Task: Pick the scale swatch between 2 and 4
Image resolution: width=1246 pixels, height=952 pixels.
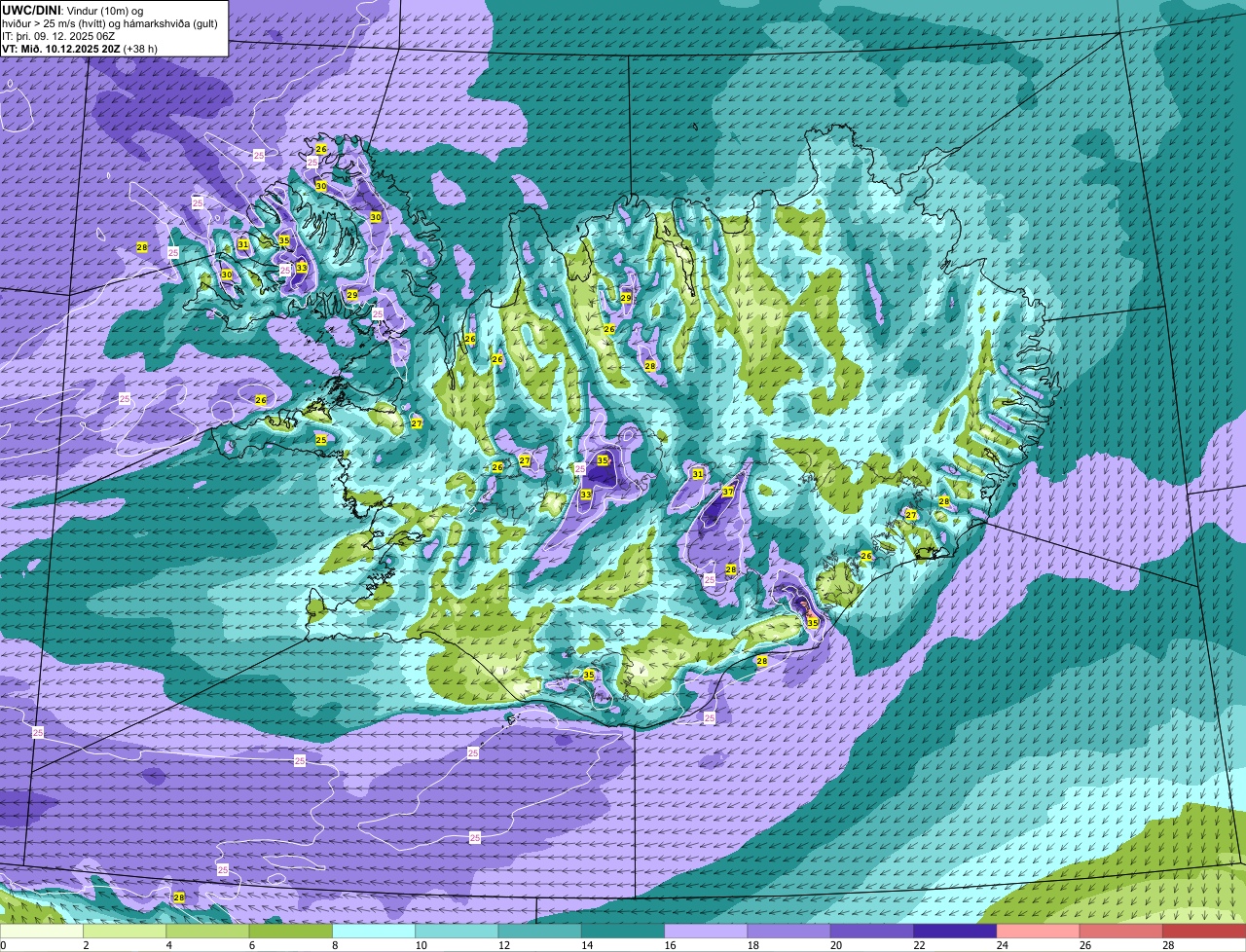Action: [125, 932]
